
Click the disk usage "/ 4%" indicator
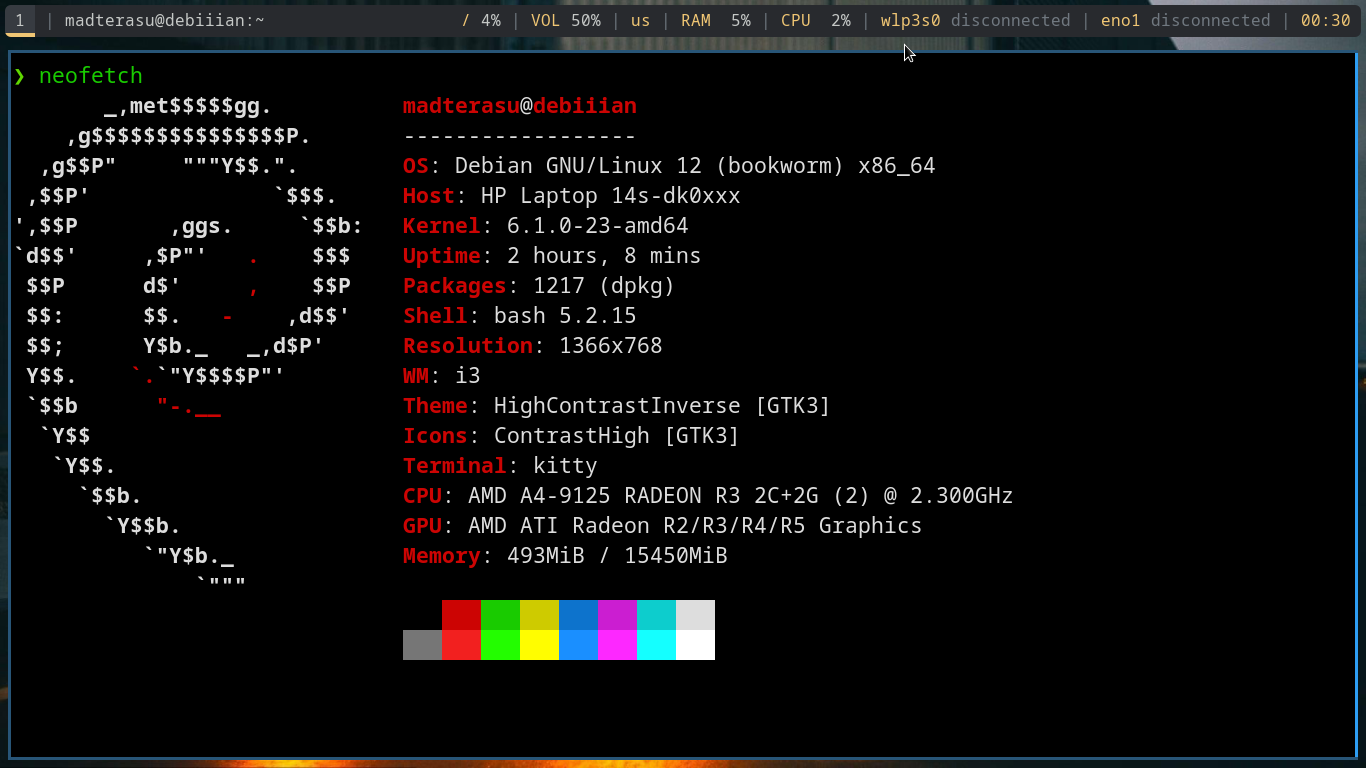pos(482,20)
